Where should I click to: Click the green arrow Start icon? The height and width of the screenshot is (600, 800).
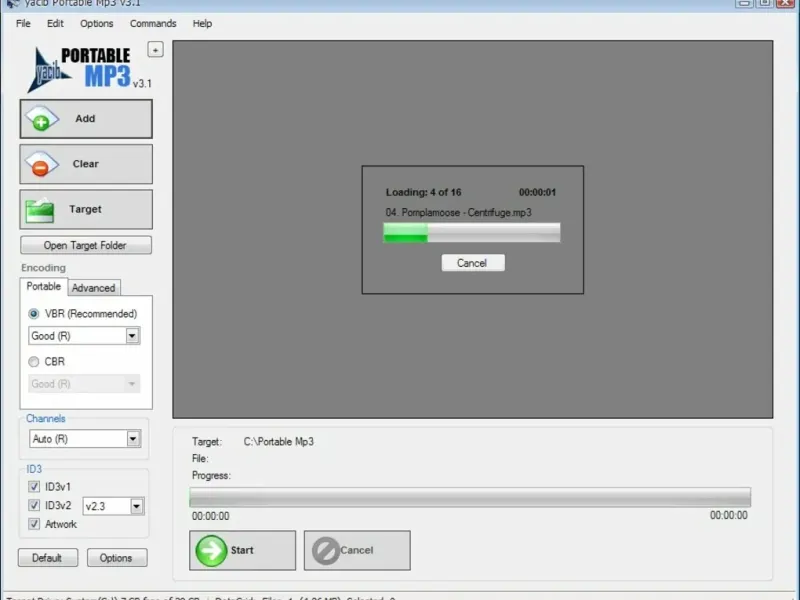pos(211,551)
